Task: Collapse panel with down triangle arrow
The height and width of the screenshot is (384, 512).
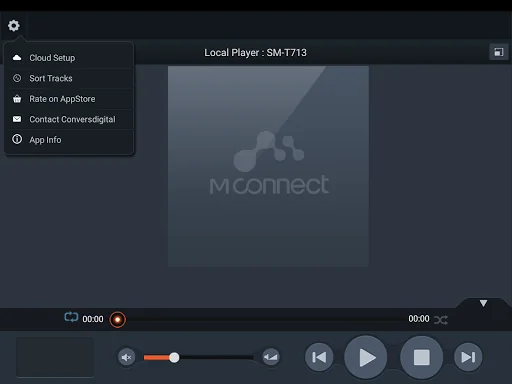Action: click(x=483, y=303)
